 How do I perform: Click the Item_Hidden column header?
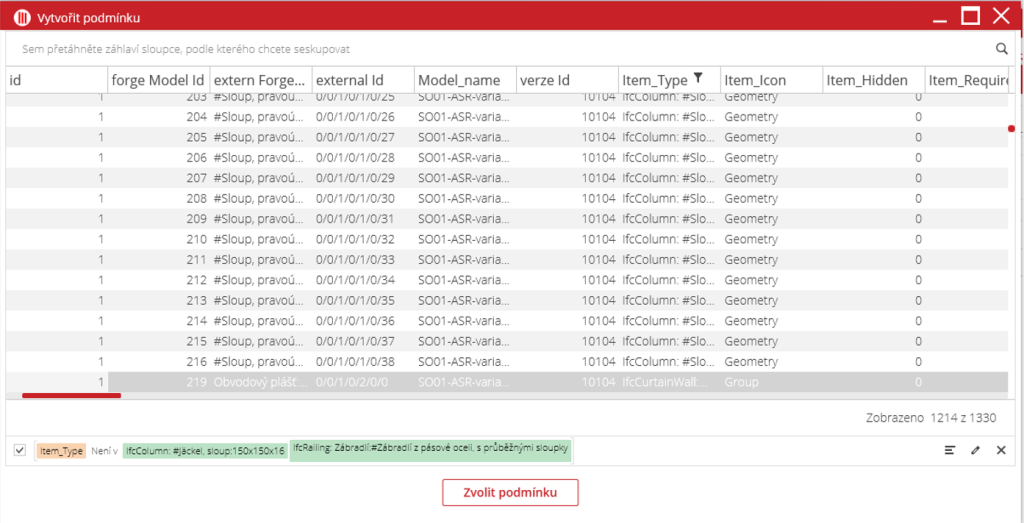[x=867, y=80]
